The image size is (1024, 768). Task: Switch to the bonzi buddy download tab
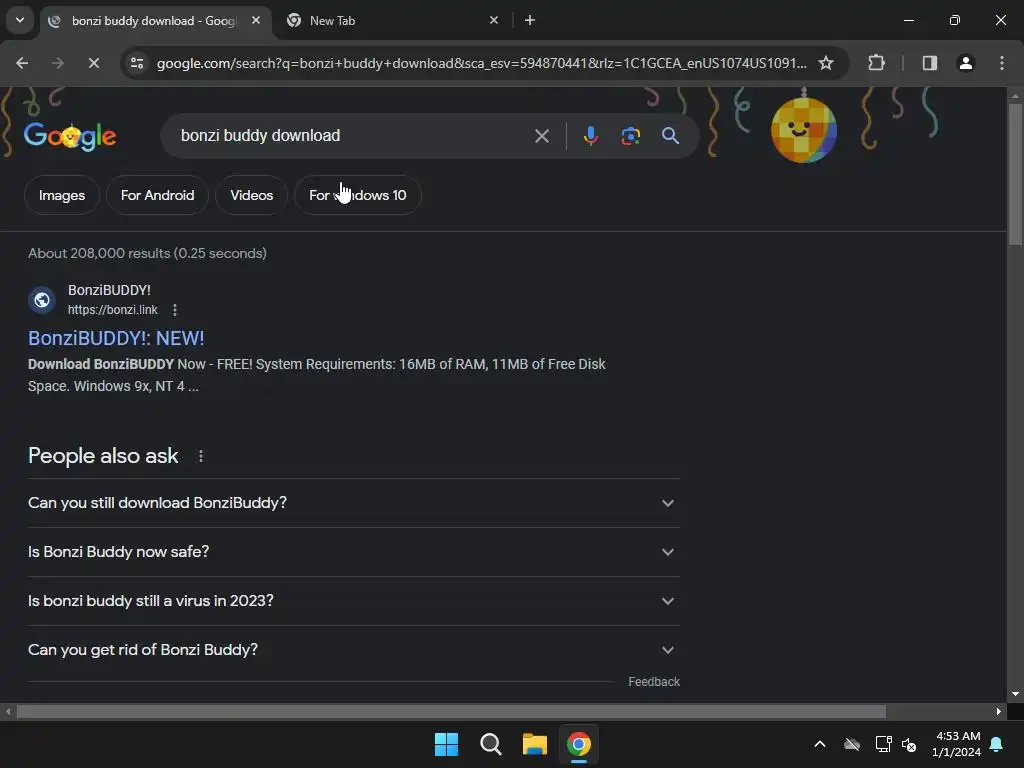click(x=155, y=21)
